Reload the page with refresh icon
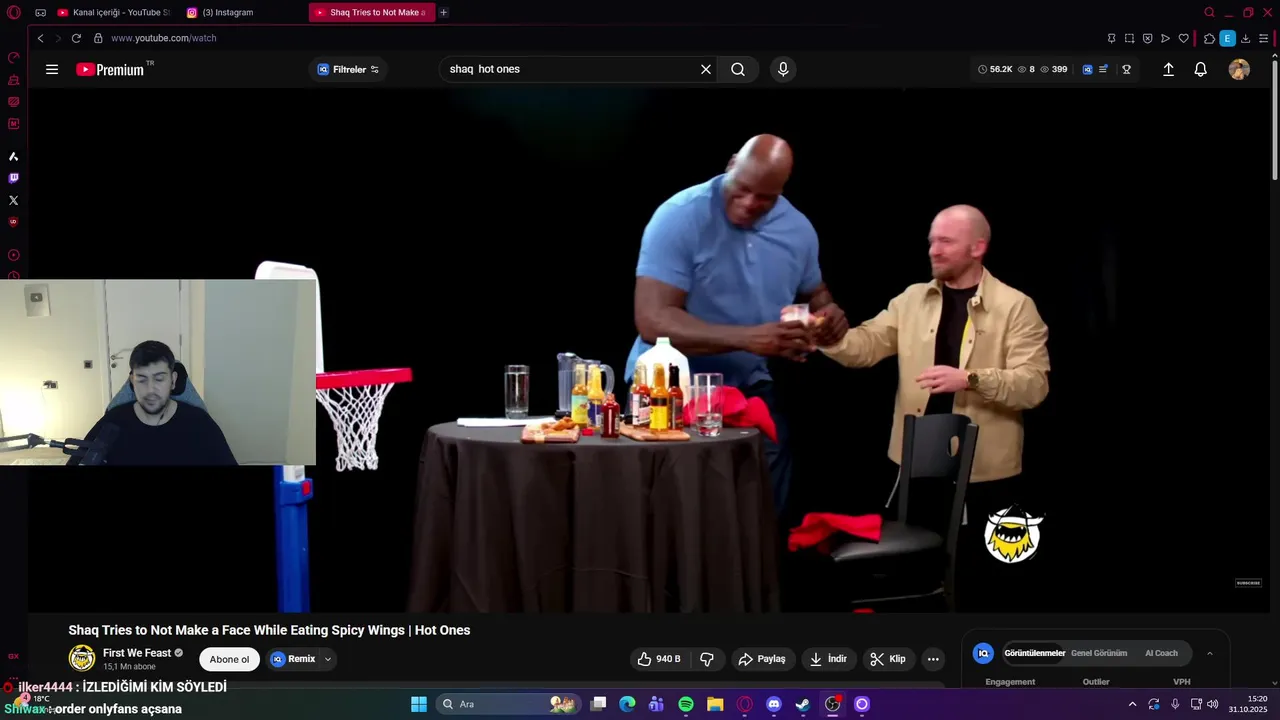The image size is (1280, 720). pyautogui.click(x=76, y=38)
